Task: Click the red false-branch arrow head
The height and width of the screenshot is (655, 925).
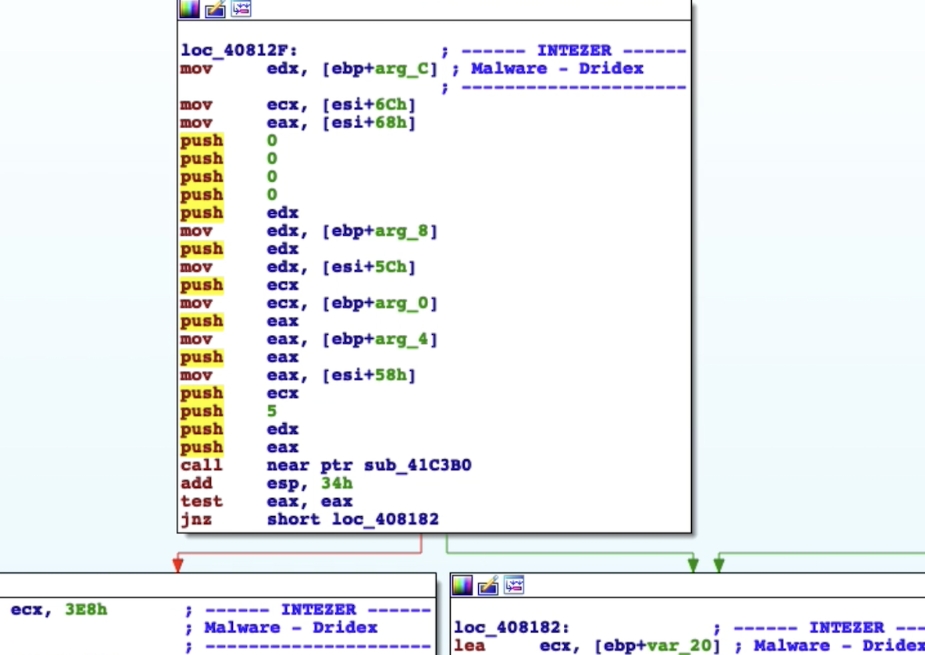Action: (178, 566)
